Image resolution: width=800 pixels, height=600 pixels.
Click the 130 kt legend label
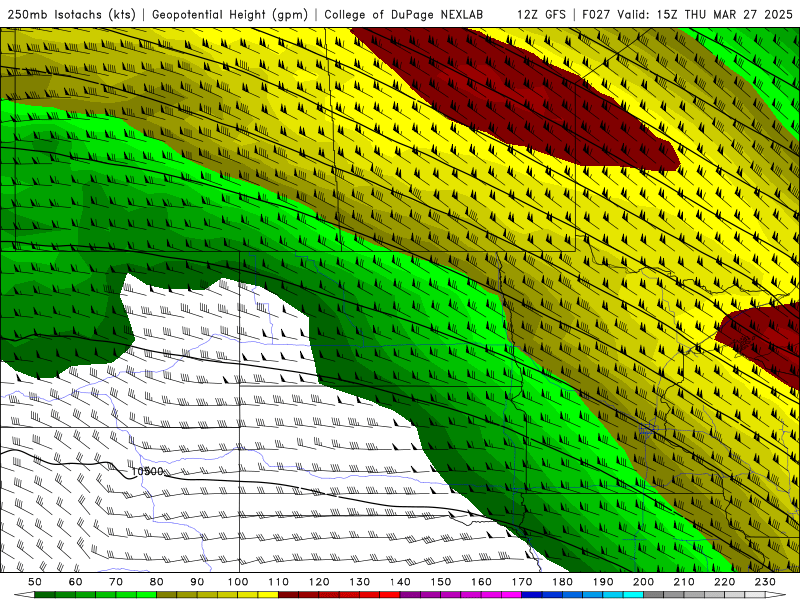[x=360, y=582]
